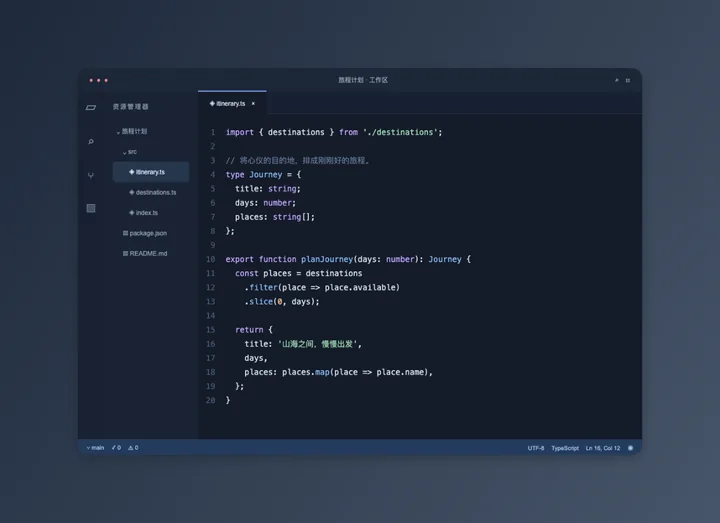
Task: Open package.json from the file tree
Action: [x=148, y=233]
